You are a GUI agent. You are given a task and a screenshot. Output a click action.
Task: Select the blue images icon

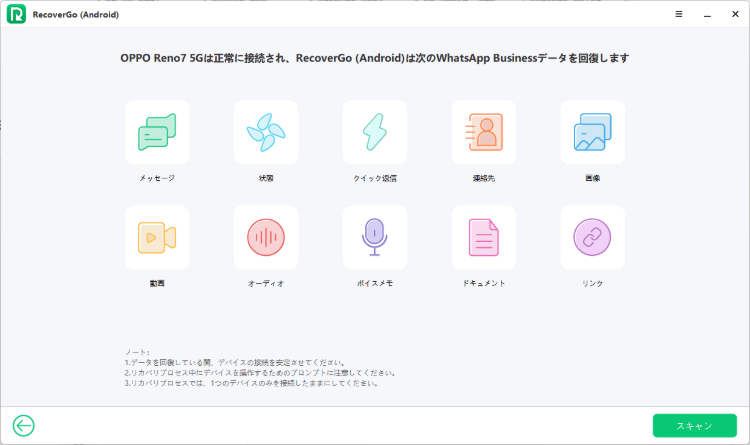(593, 132)
